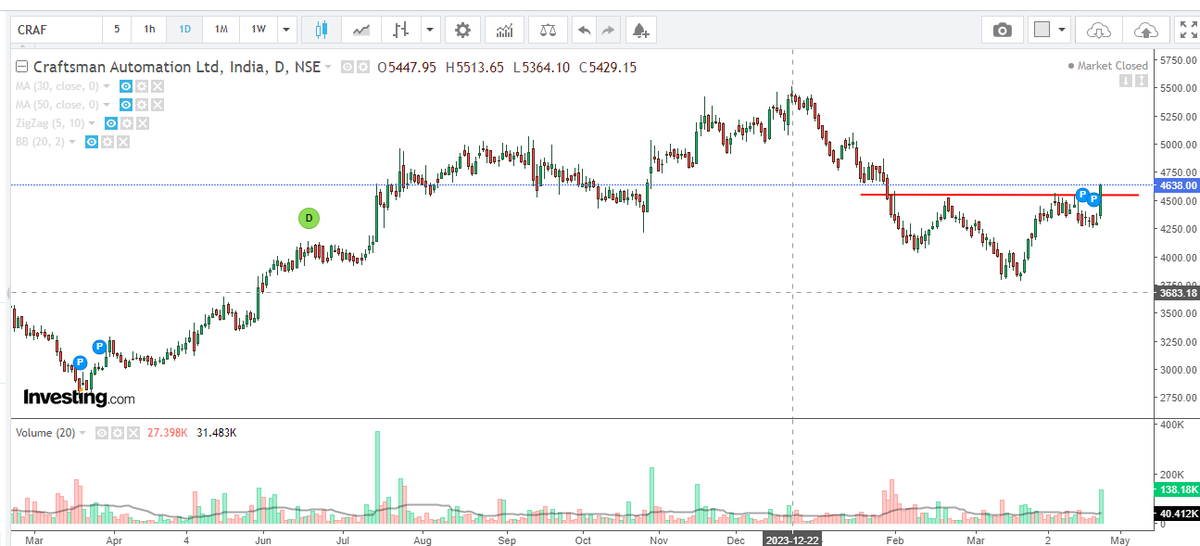This screenshot has height=546, width=1200.
Task: Load chart layout from cloud
Action: click(x=1098, y=30)
